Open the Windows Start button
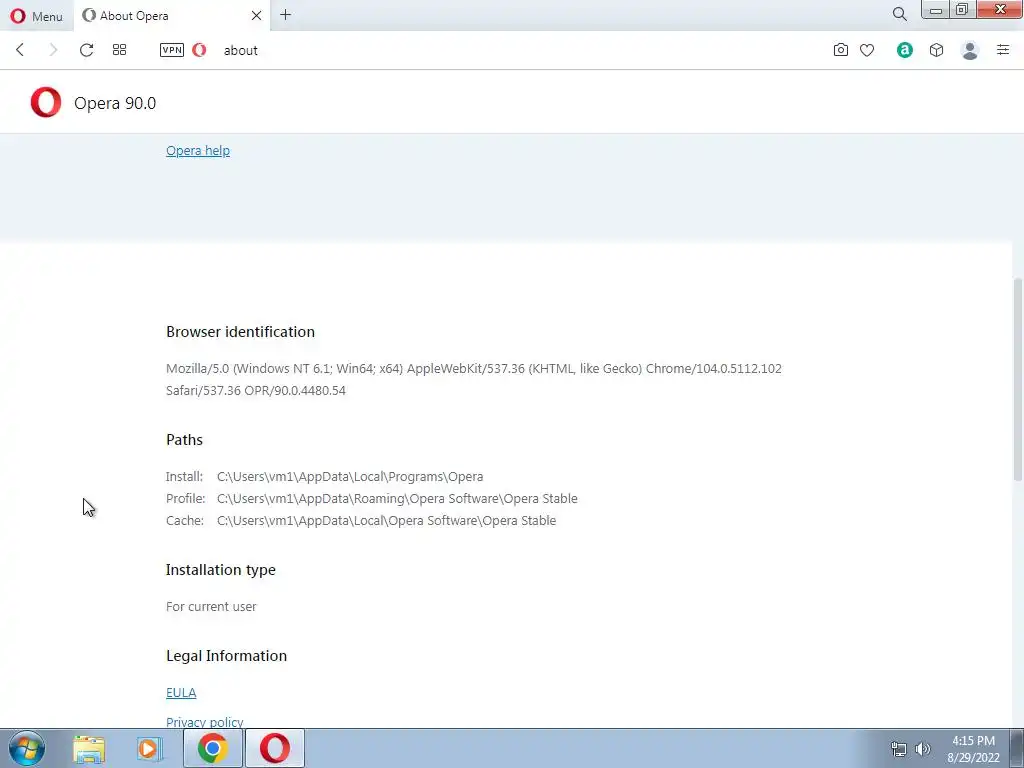Viewport: 1024px width, 768px height. point(27,748)
